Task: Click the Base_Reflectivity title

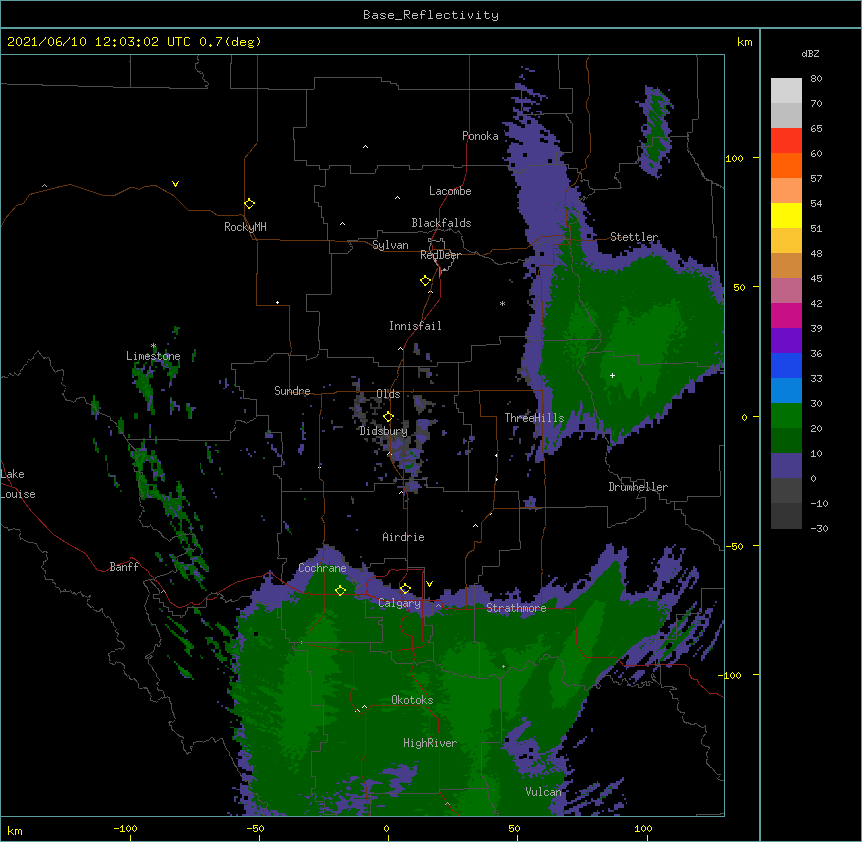Action: [x=431, y=15]
